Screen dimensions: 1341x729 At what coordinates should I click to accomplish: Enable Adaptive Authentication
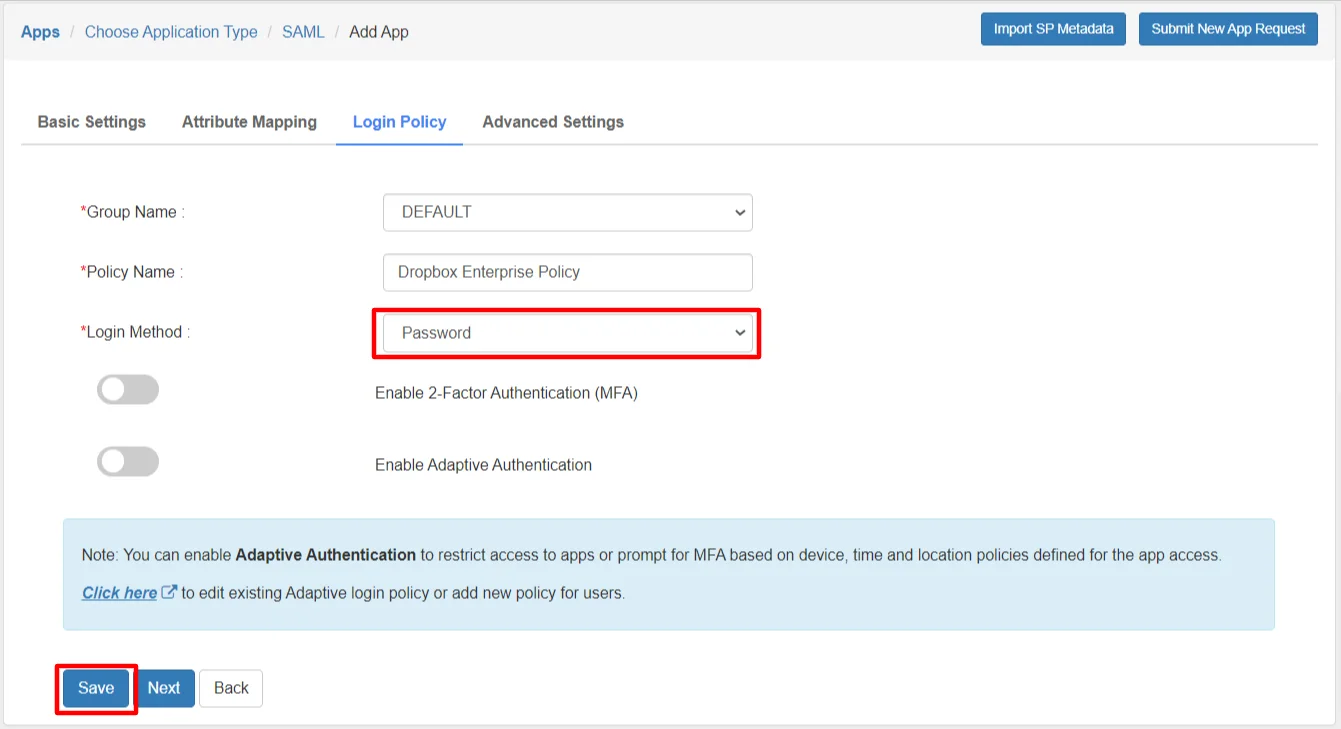coord(127,461)
